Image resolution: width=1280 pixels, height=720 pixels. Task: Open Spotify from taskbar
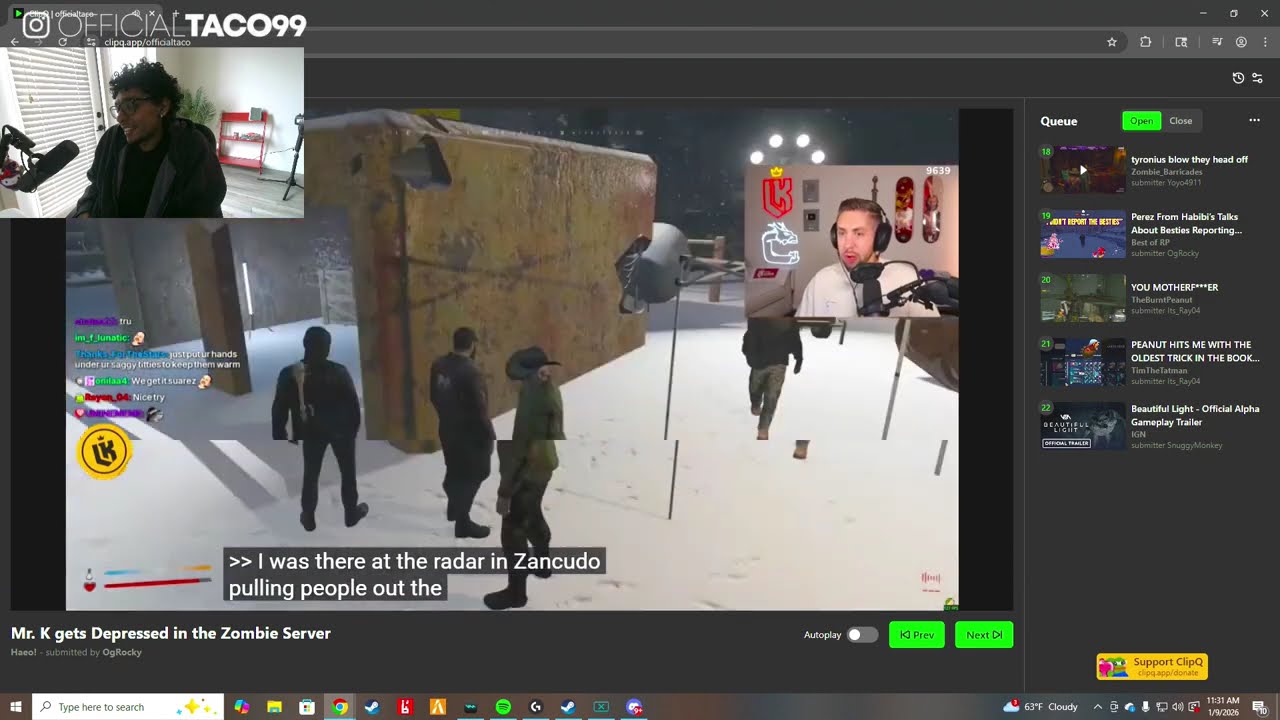pos(503,707)
